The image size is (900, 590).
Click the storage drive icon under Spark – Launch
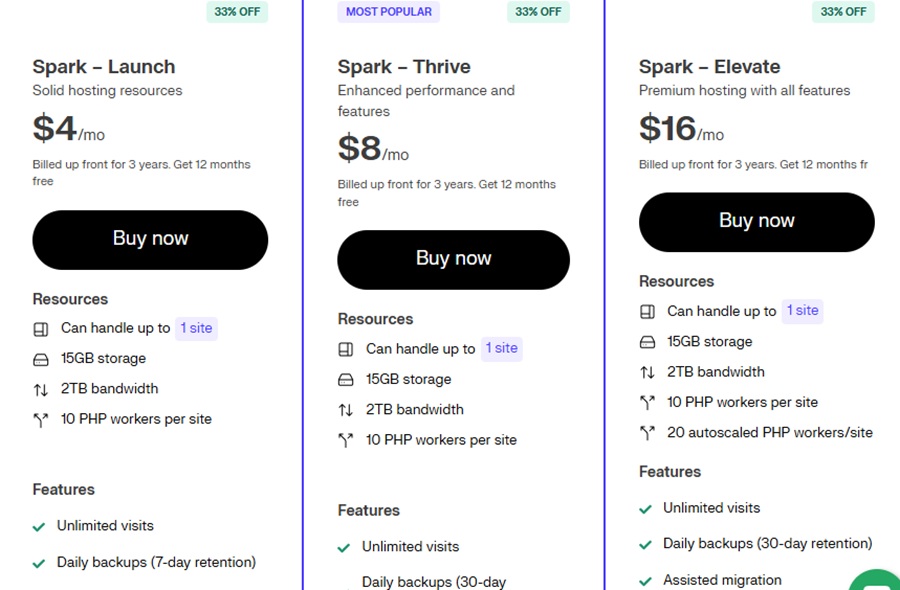(41, 358)
